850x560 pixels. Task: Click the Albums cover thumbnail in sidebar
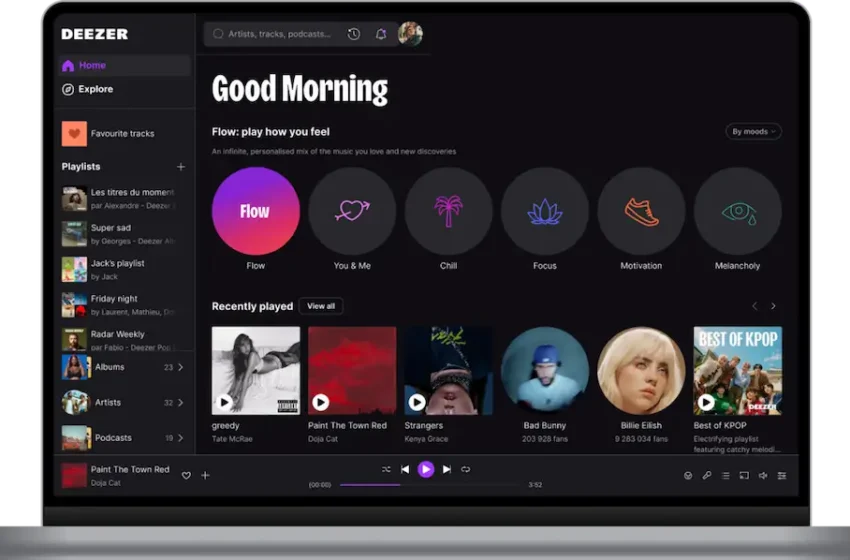(x=75, y=368)
